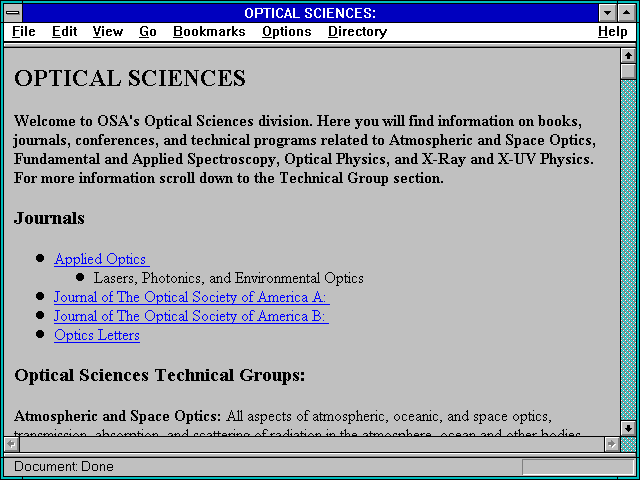The height and width of the screenshot is (480, 640).
Task: Click the vertical scrollbar down arrow
Action: (x=628, y=428)
